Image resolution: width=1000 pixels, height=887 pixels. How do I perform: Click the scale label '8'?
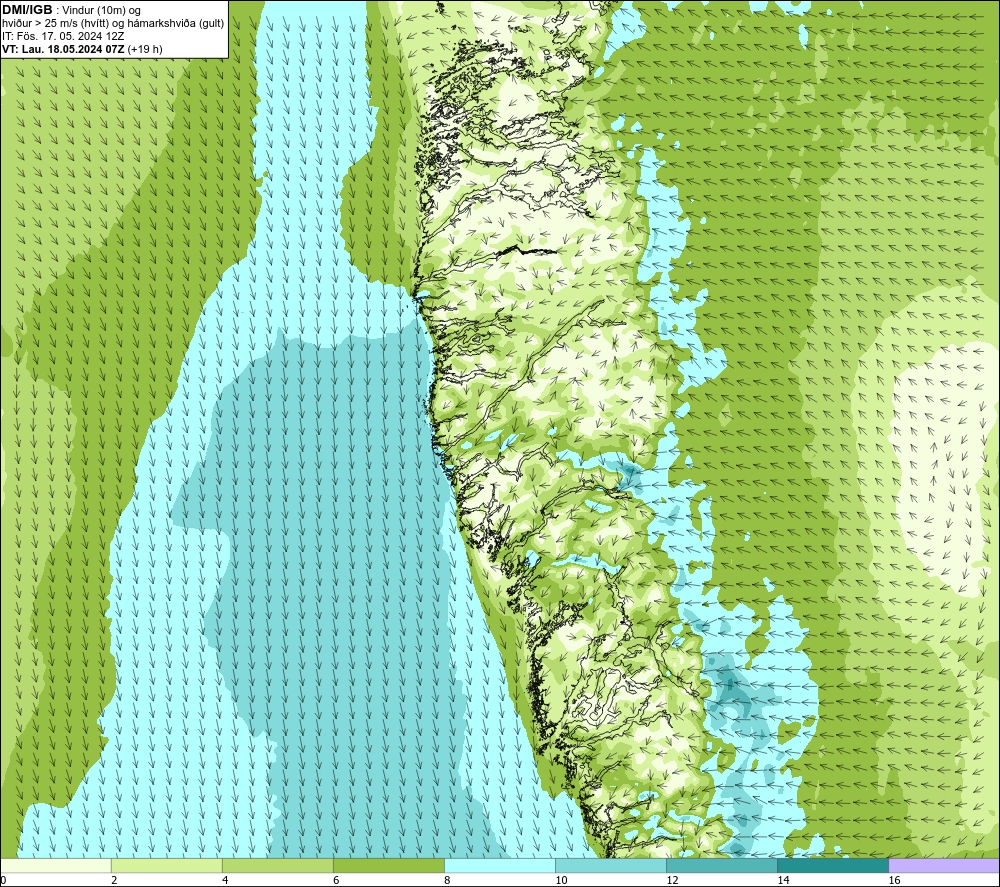coord(447,880)
